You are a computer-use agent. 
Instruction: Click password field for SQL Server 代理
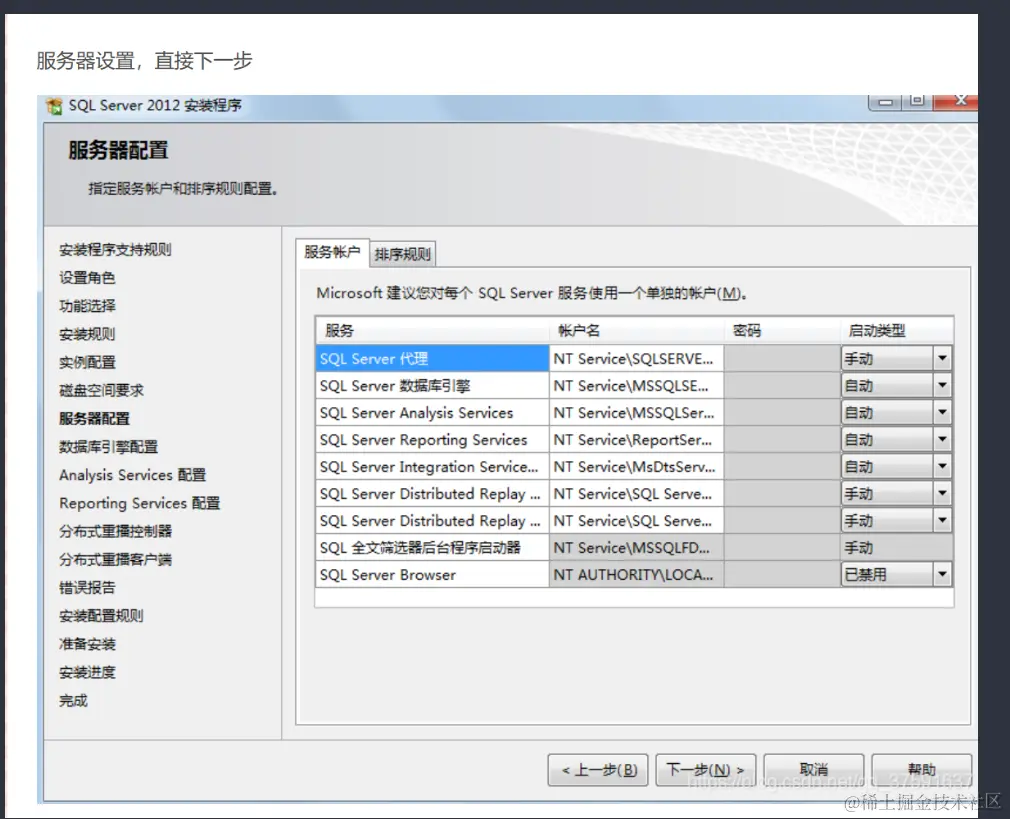782,358
